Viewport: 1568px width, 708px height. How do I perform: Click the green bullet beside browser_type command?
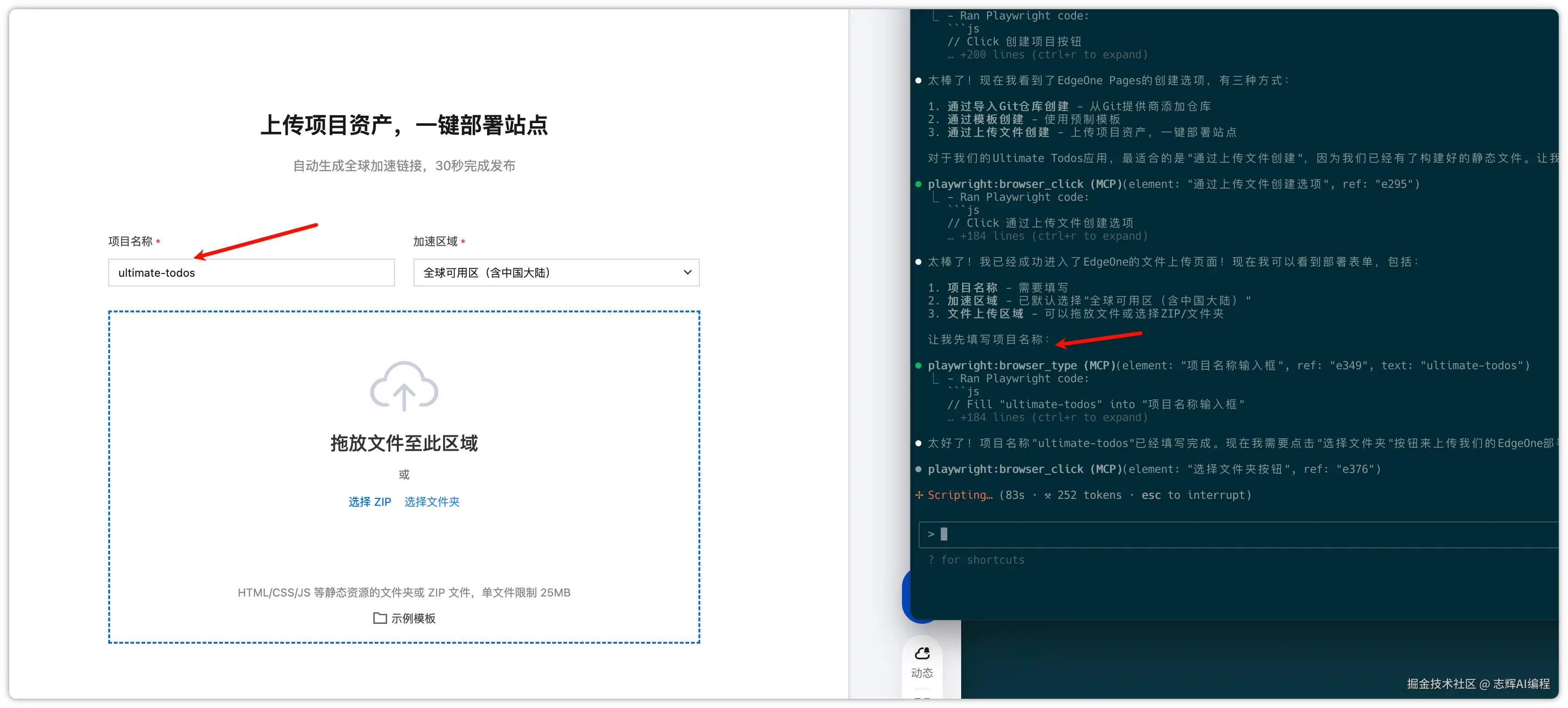pos(919,366)
